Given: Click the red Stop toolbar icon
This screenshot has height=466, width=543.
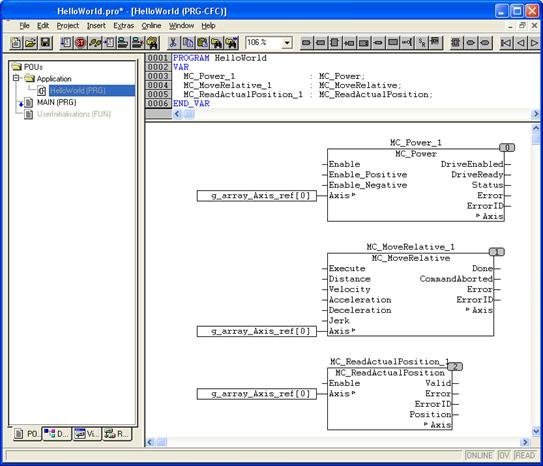Looking at the screenshot, I should pyautogui.click(x=80, y=43).
